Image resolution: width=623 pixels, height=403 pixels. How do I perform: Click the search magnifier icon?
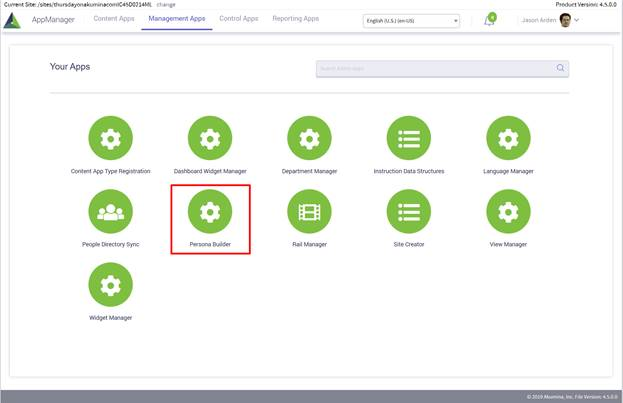point(560,68)
